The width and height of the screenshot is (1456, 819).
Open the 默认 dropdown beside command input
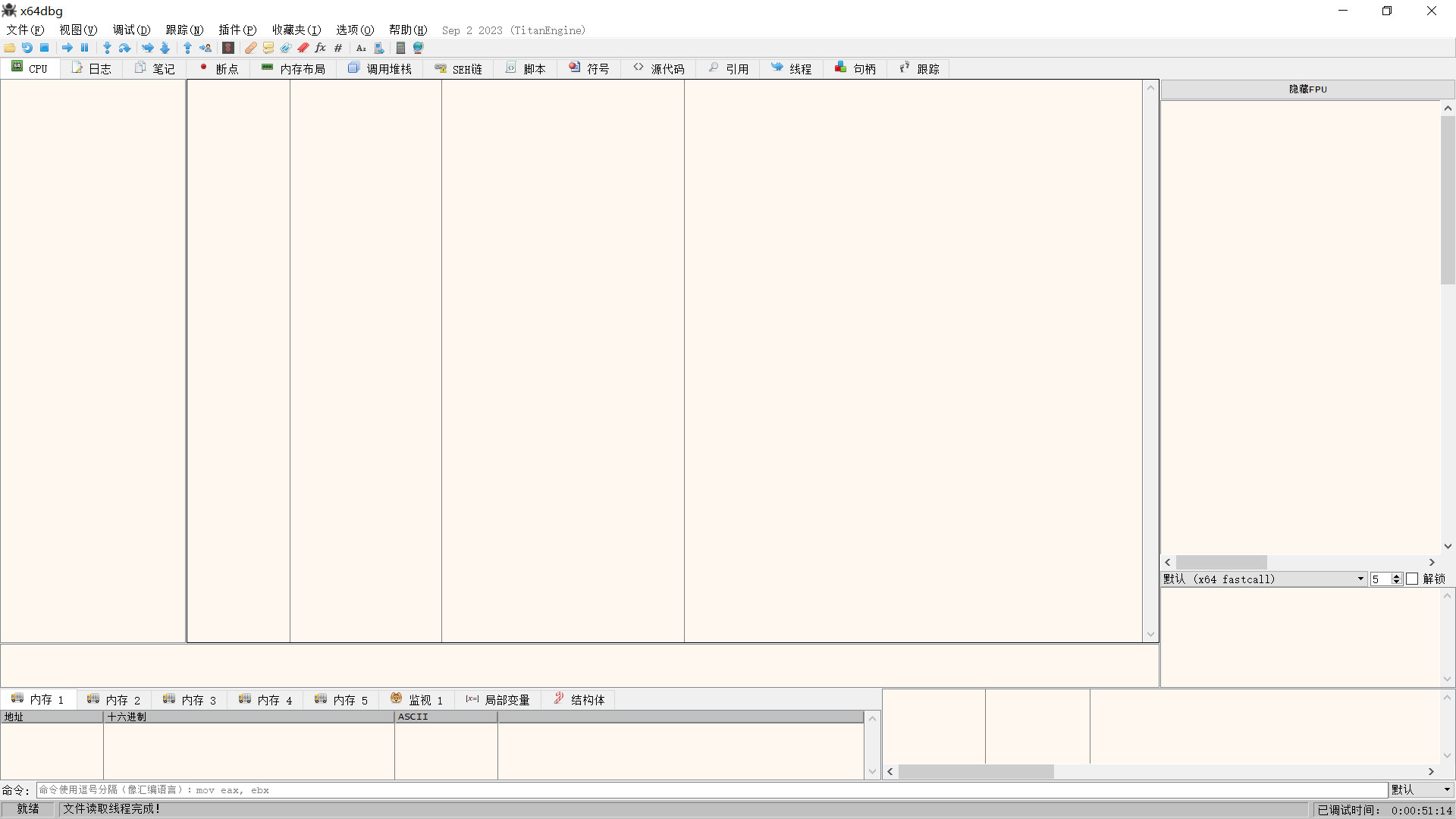point(1421,790)
